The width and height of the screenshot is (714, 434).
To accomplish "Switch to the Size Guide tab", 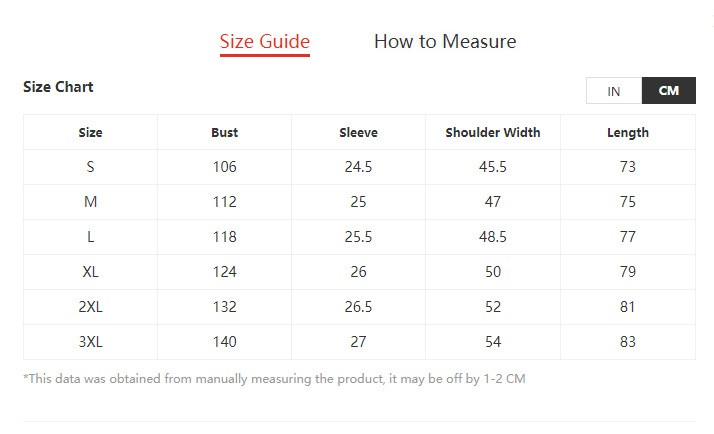I will (265, 42).
